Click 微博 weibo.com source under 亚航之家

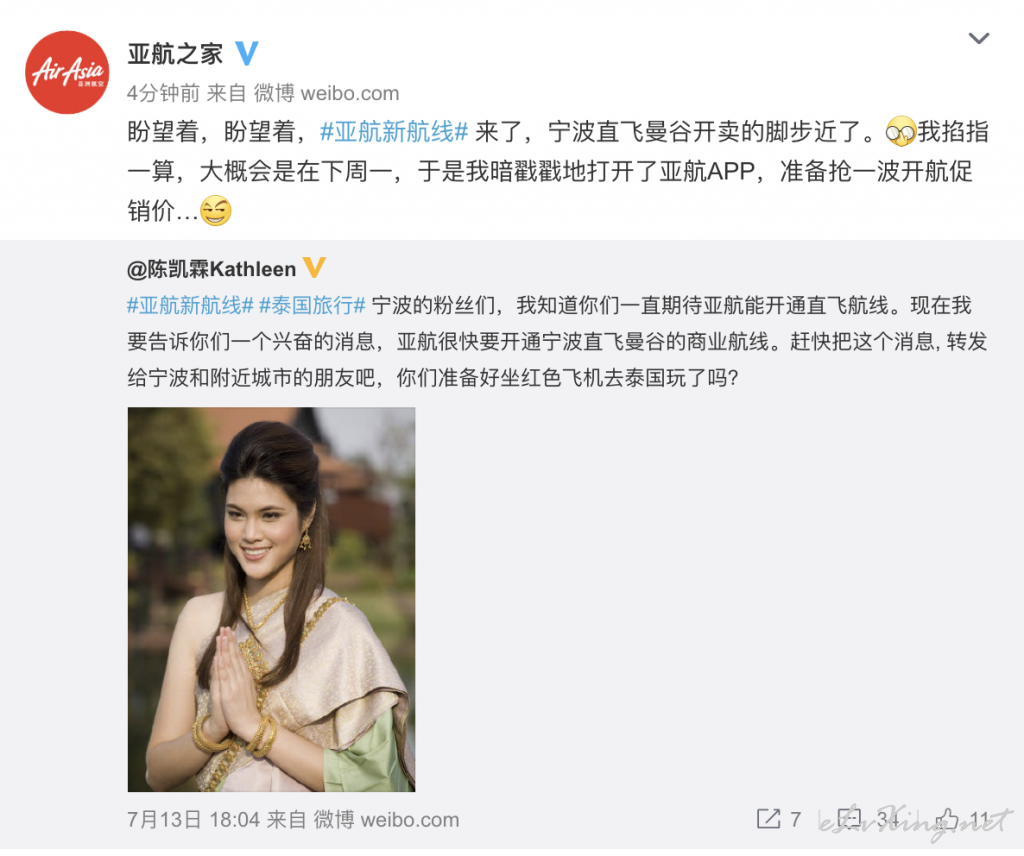point(326,93)
